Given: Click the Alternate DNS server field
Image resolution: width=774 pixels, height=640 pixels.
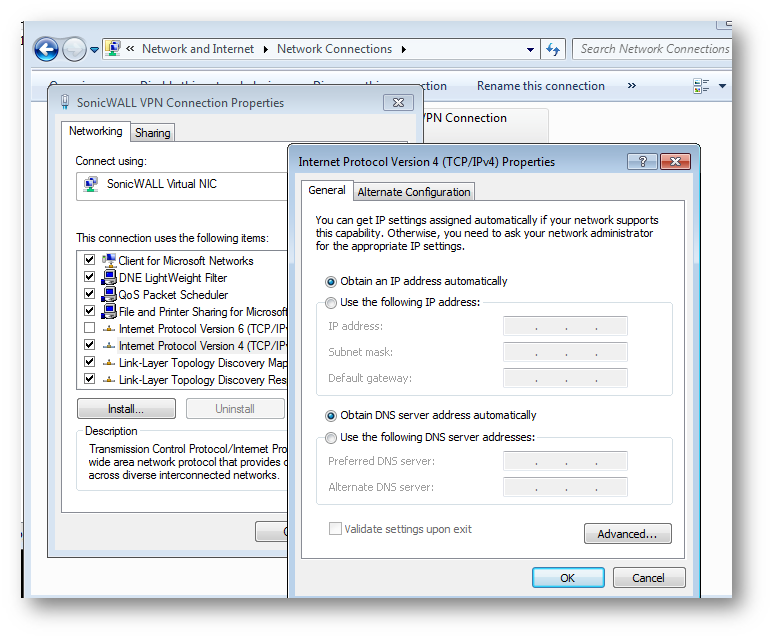Looking at the screenshot, I should [565, 487].
